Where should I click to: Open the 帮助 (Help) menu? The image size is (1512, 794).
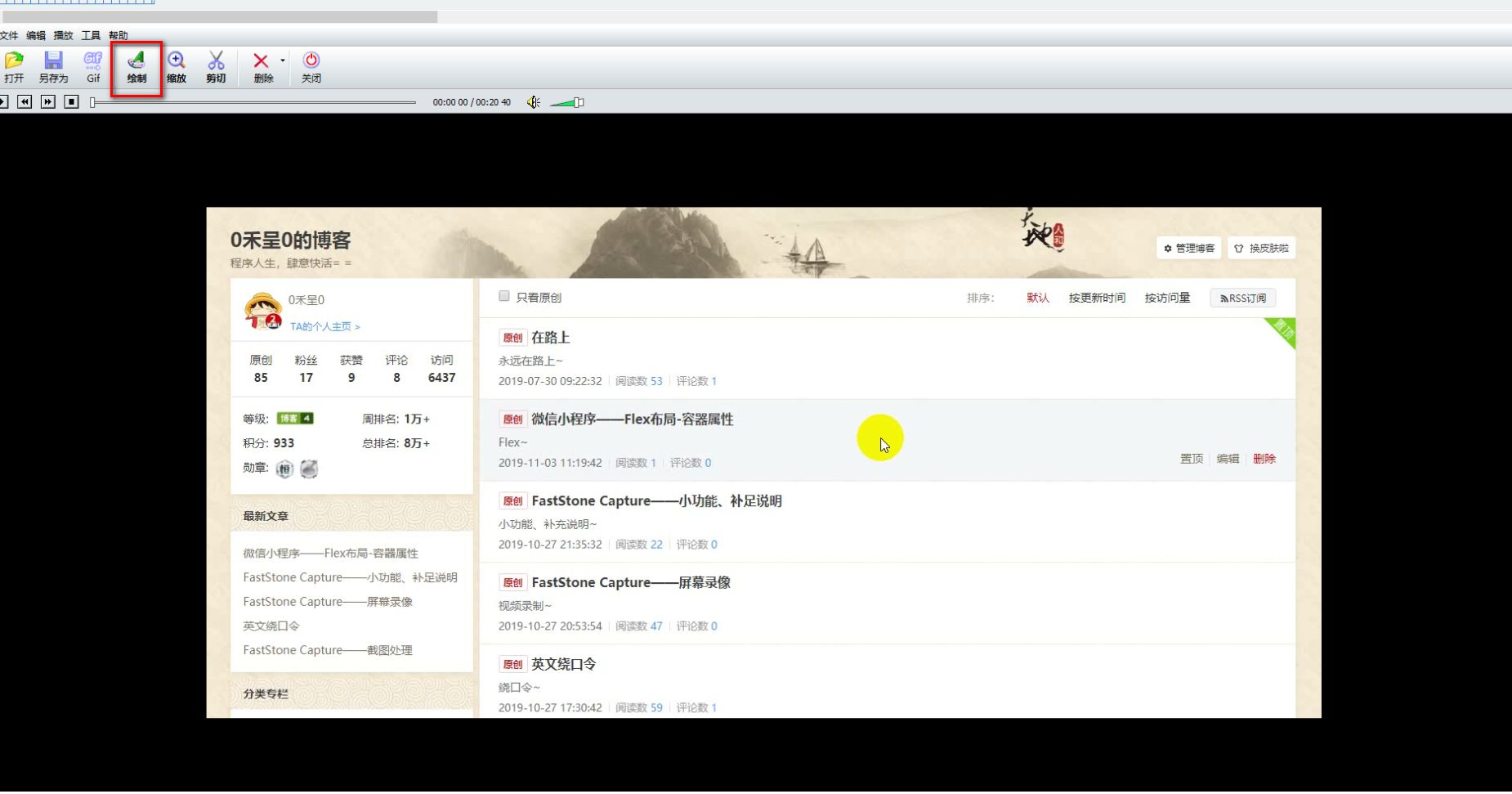pos(119,35)
